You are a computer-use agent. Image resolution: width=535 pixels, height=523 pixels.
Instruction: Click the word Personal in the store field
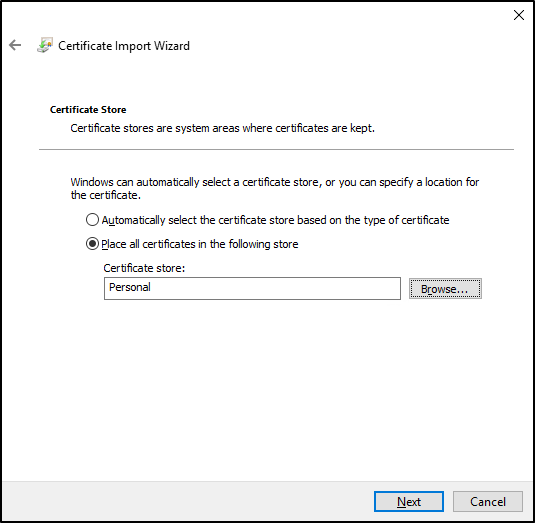click(x=130, y=287)
